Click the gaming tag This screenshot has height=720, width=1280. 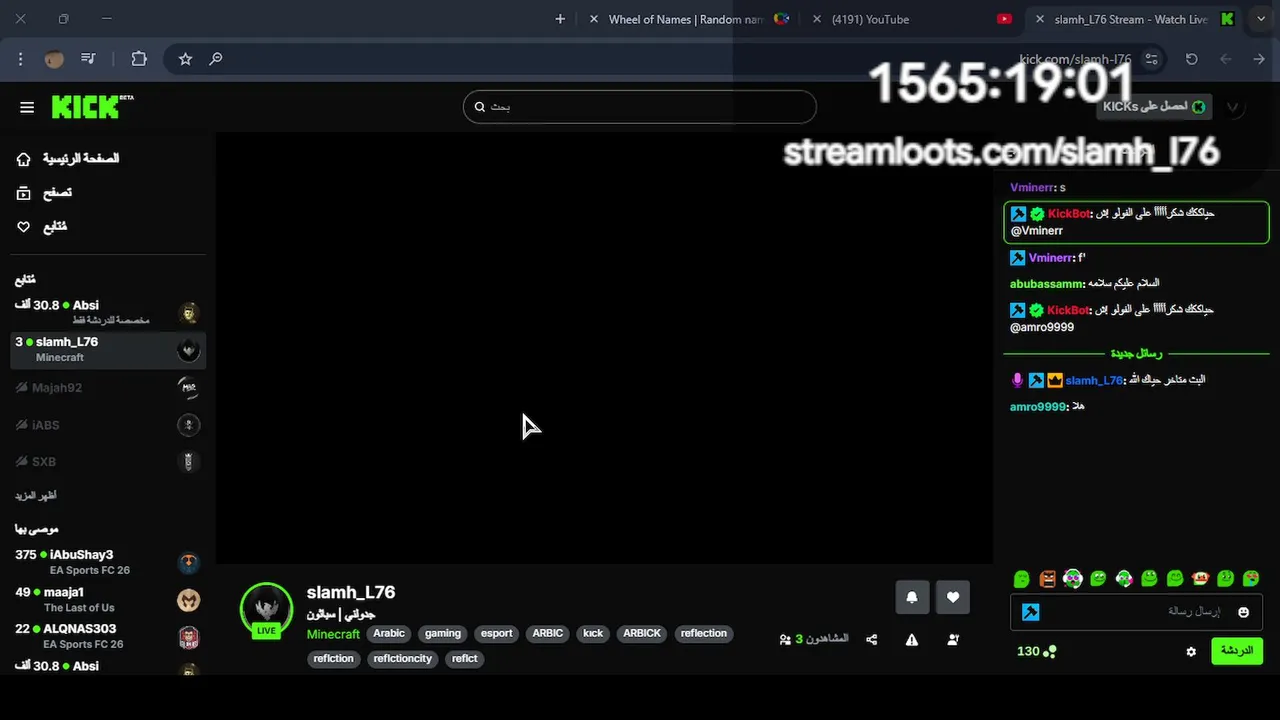tap(443, 633)
